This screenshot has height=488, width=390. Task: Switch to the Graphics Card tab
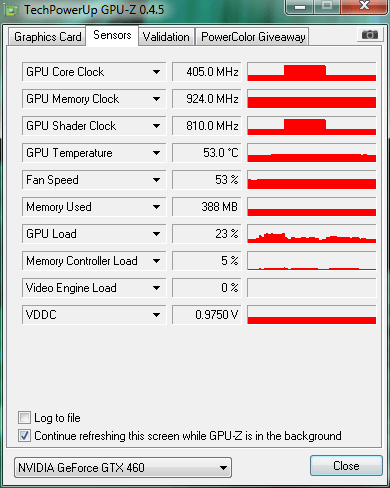tap(47, 37)
